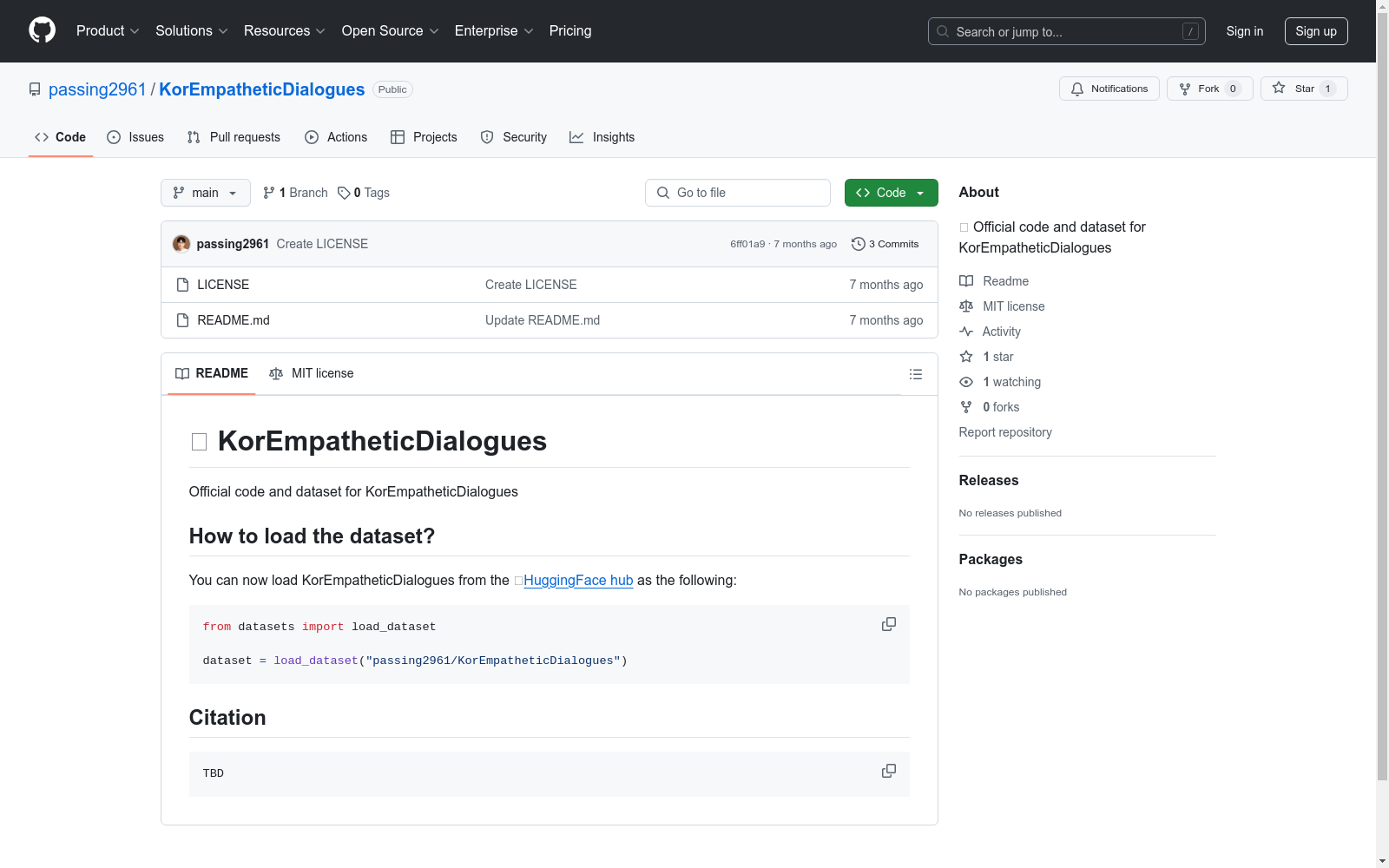1389x868 pixels.
Task: Open the green Code dropdown button
Action: [892, 193]
